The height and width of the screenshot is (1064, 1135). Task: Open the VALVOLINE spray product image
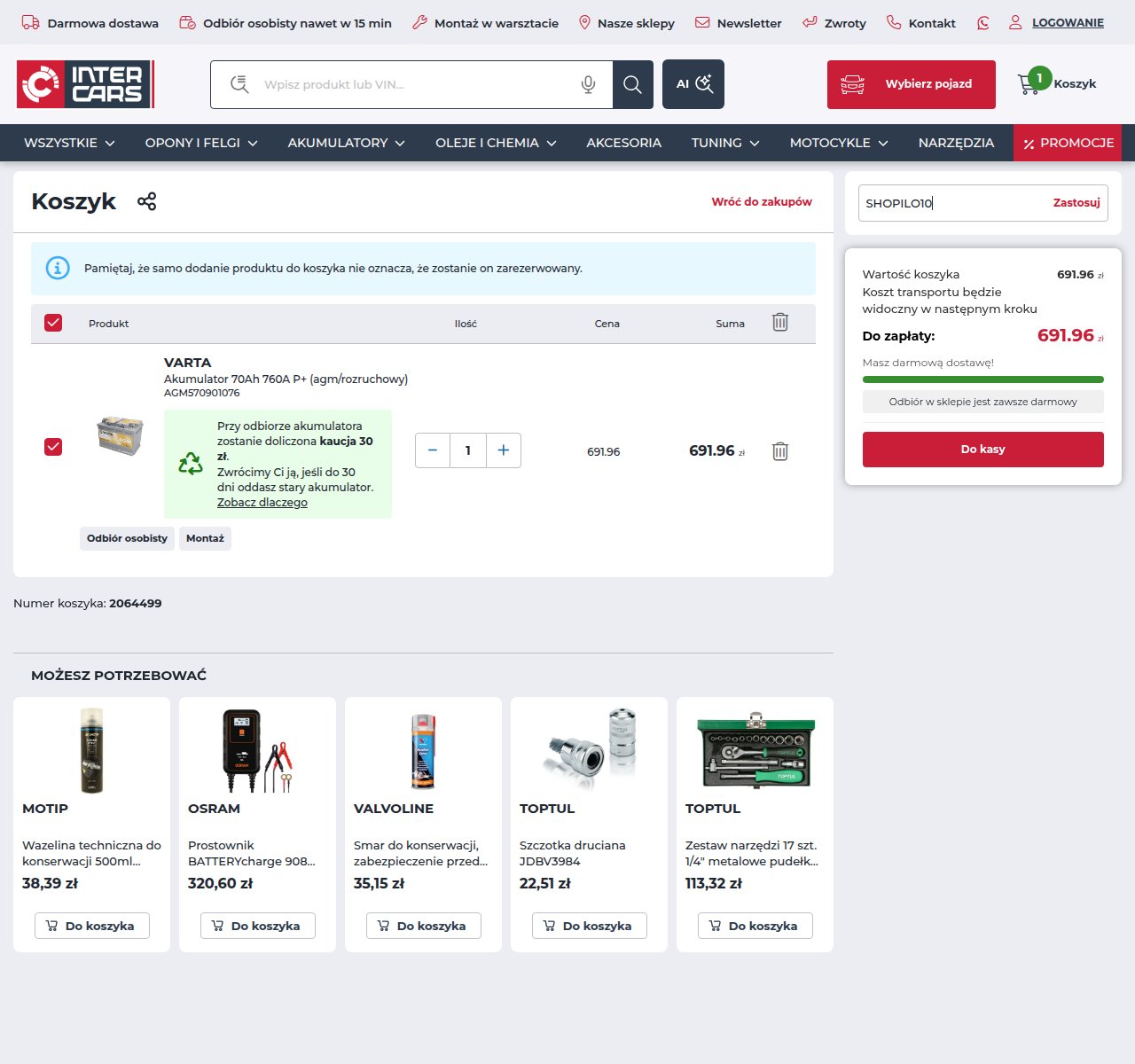(x=423, y=750)
